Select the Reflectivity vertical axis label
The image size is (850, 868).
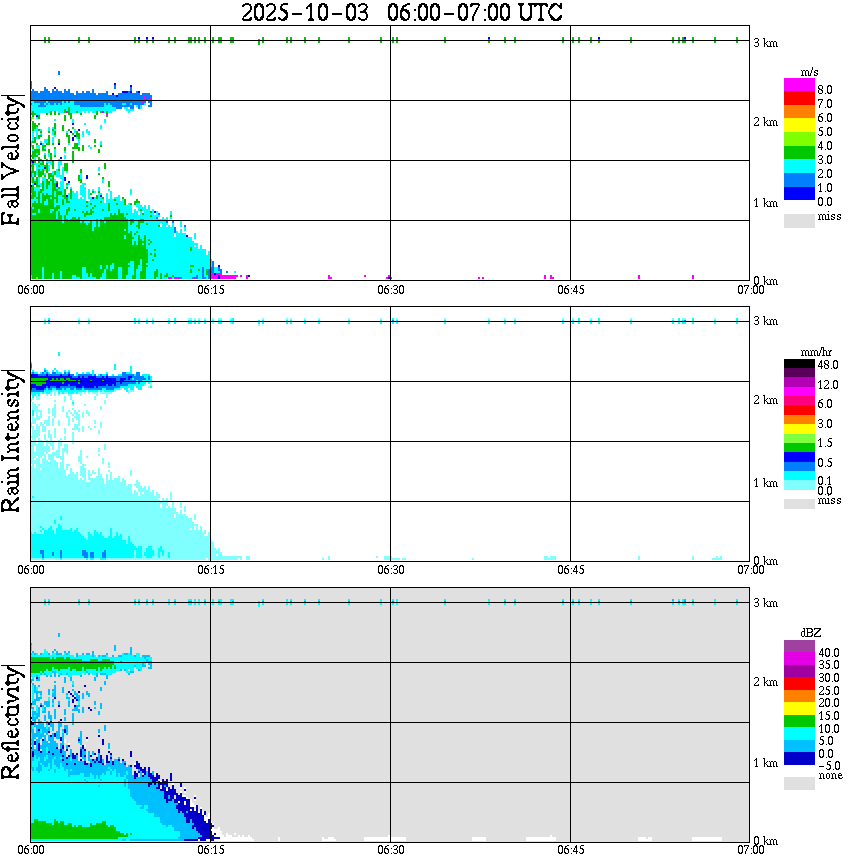pyautogui.click(x=12, y=722)
